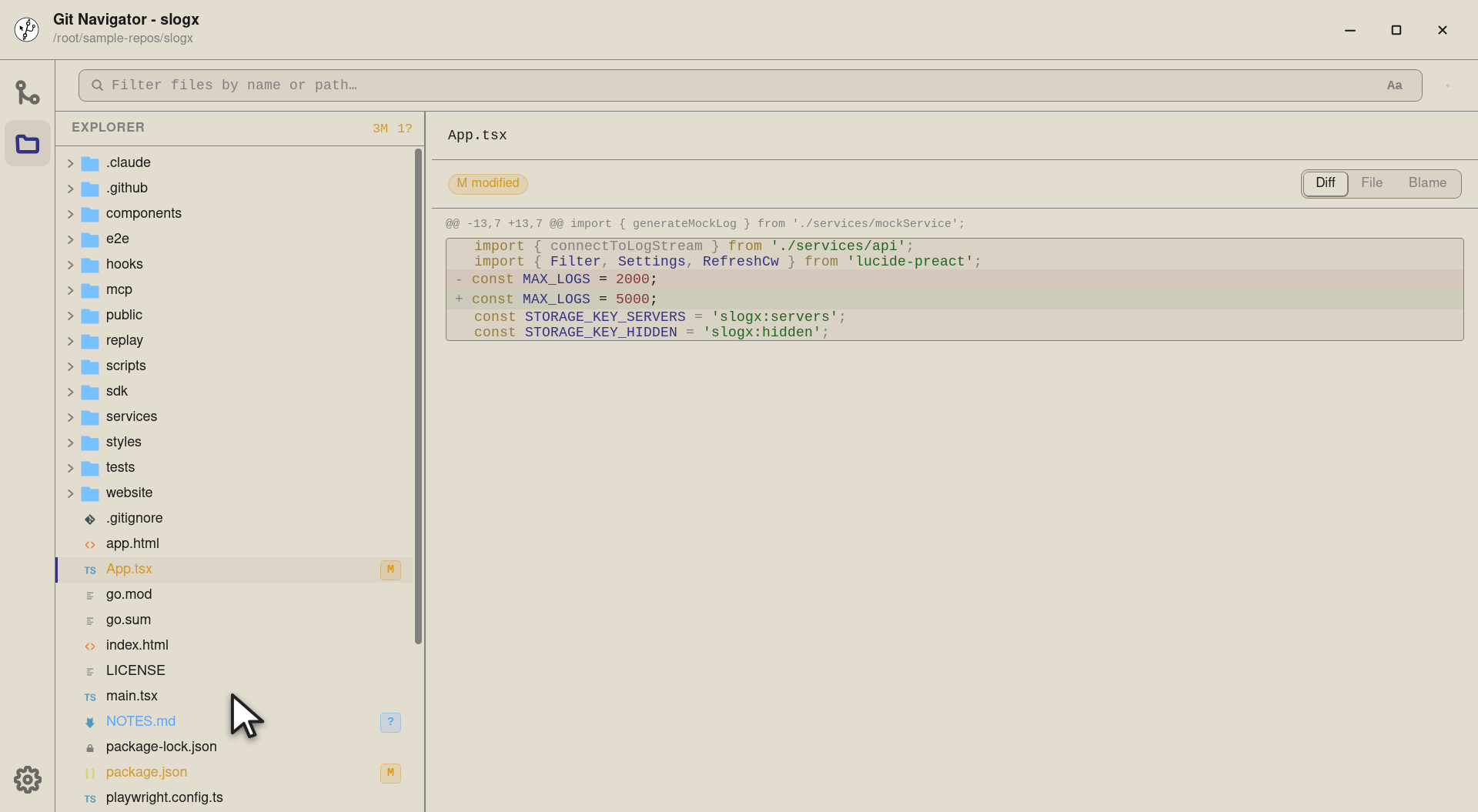Select the playwright.config.ts file name
This screenshot has width=1478, height=812.
165,797
